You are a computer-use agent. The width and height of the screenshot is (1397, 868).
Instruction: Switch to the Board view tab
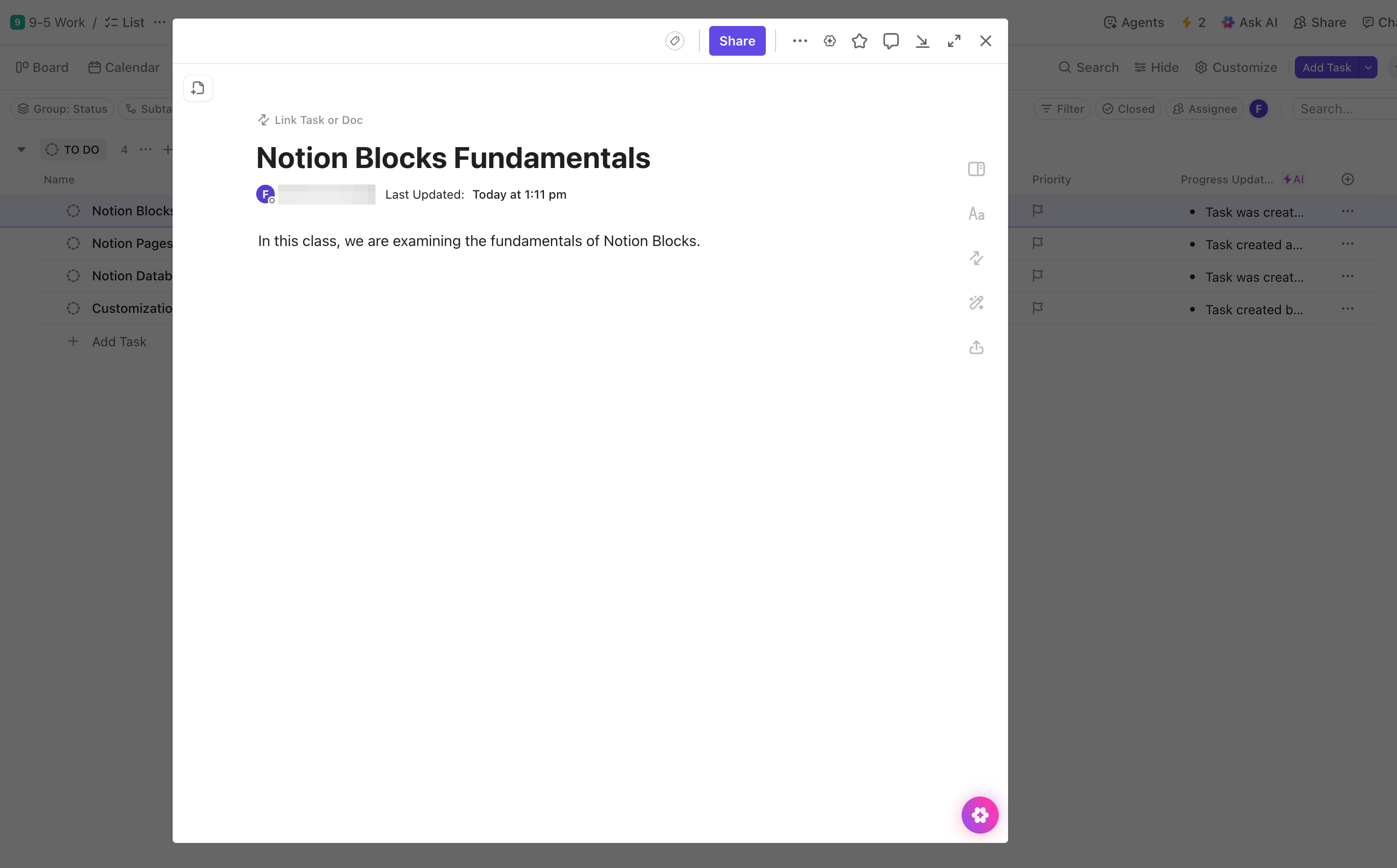[x=43, y=67]
